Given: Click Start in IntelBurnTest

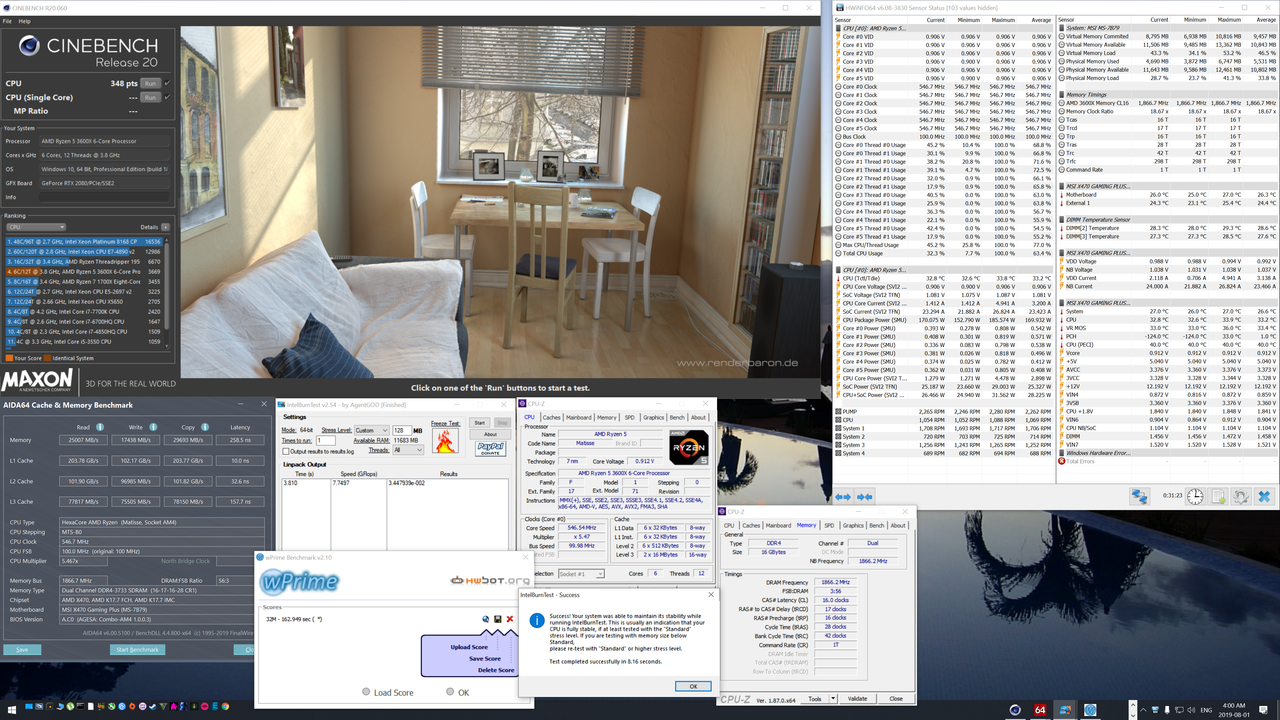Looking at the screenshot, I should tap(479, 423).
